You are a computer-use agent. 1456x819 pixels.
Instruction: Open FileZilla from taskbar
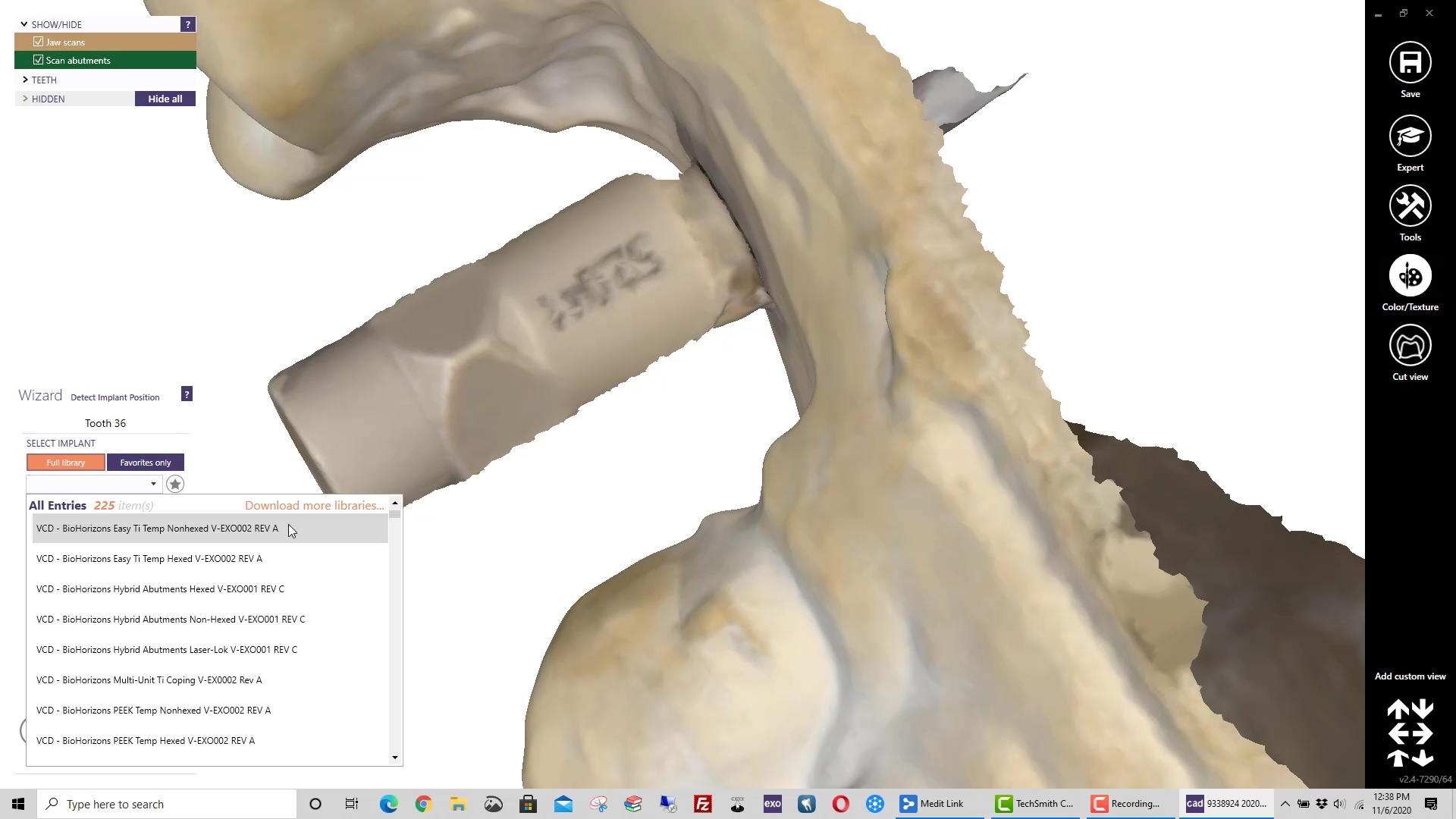tap(703, 804)
